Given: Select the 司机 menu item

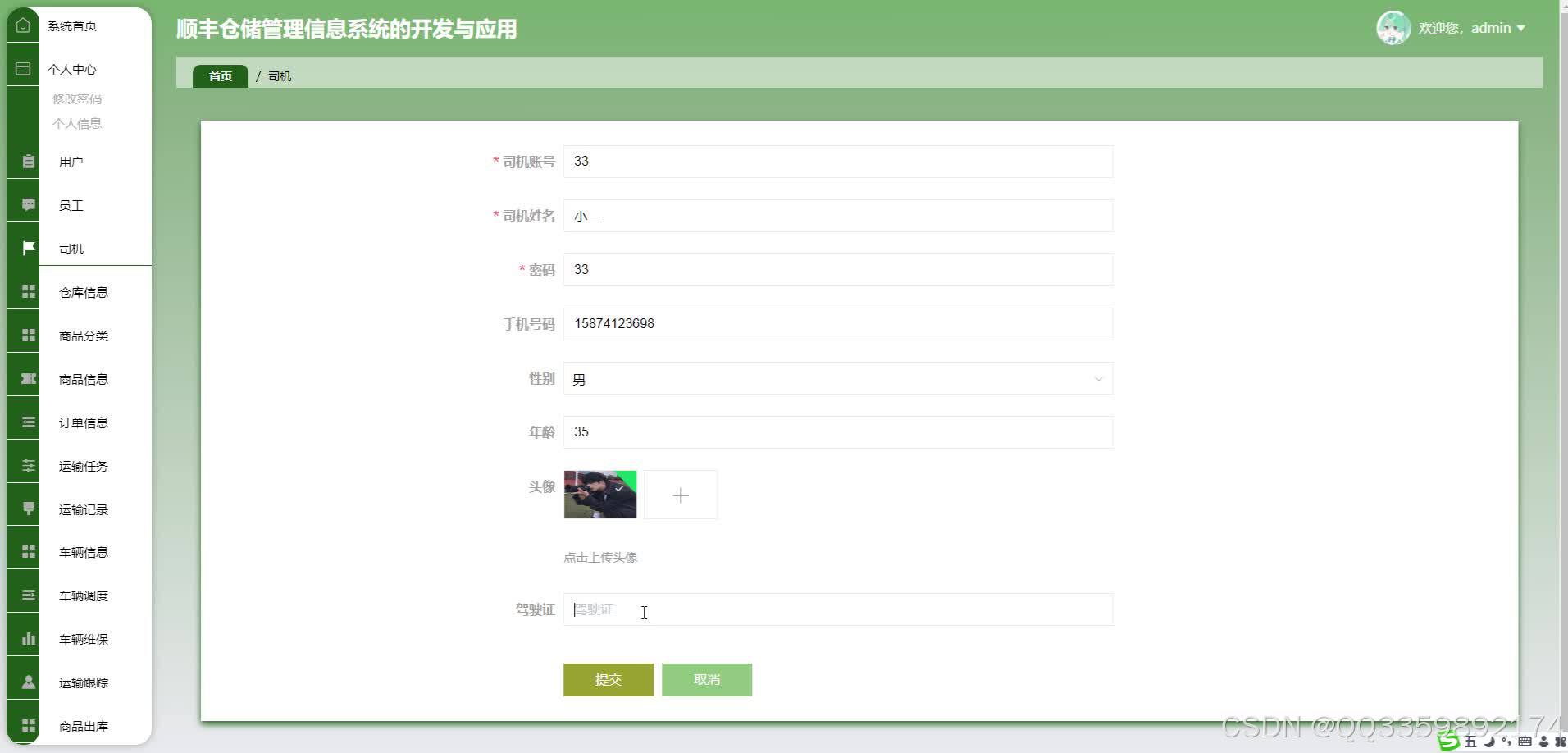Looking at the screenshot, I should point(71,249).
